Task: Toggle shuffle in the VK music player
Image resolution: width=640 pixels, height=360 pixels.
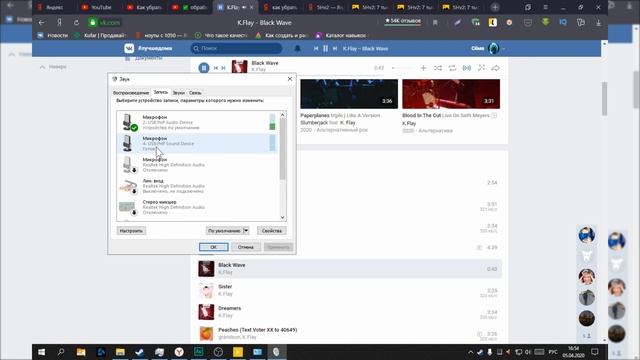Action: pos(438,68)
